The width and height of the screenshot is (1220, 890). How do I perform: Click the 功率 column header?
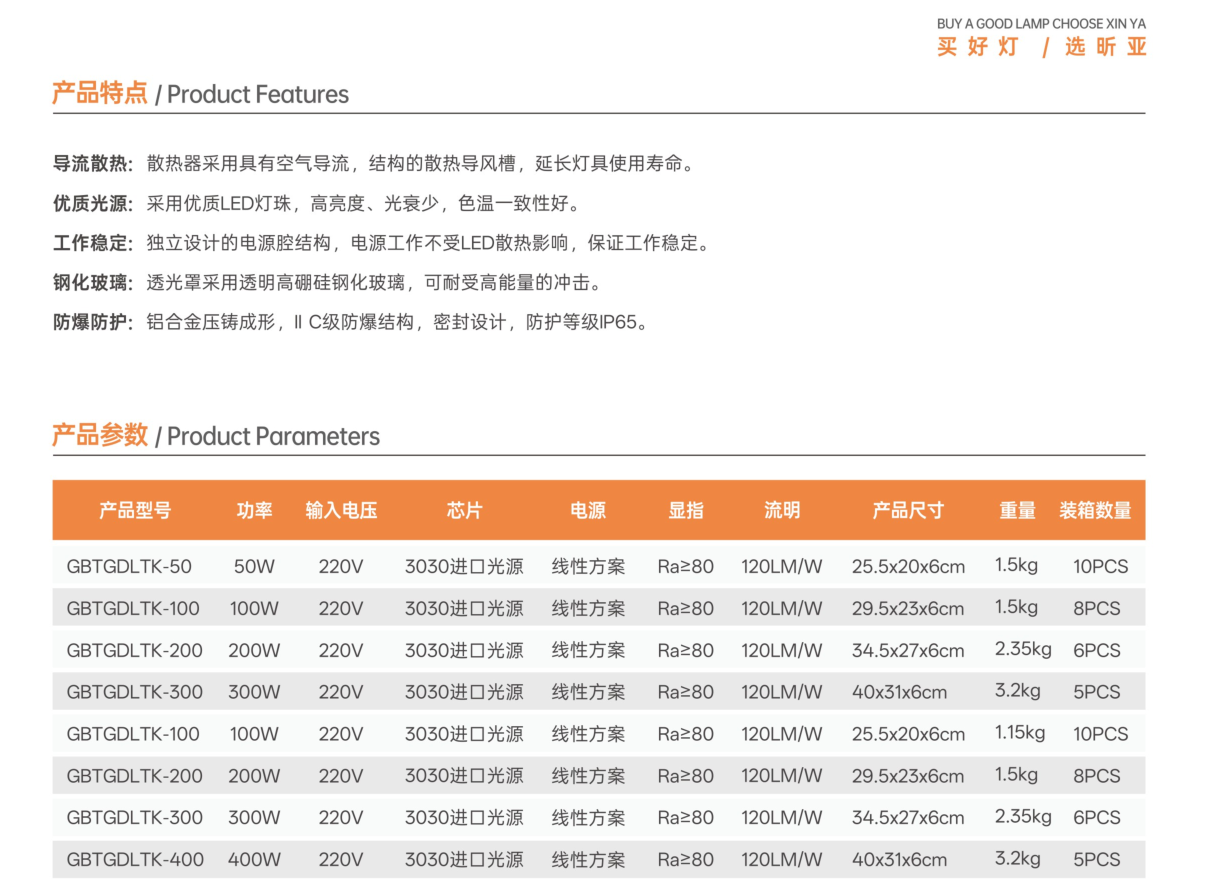coord(254,510)
